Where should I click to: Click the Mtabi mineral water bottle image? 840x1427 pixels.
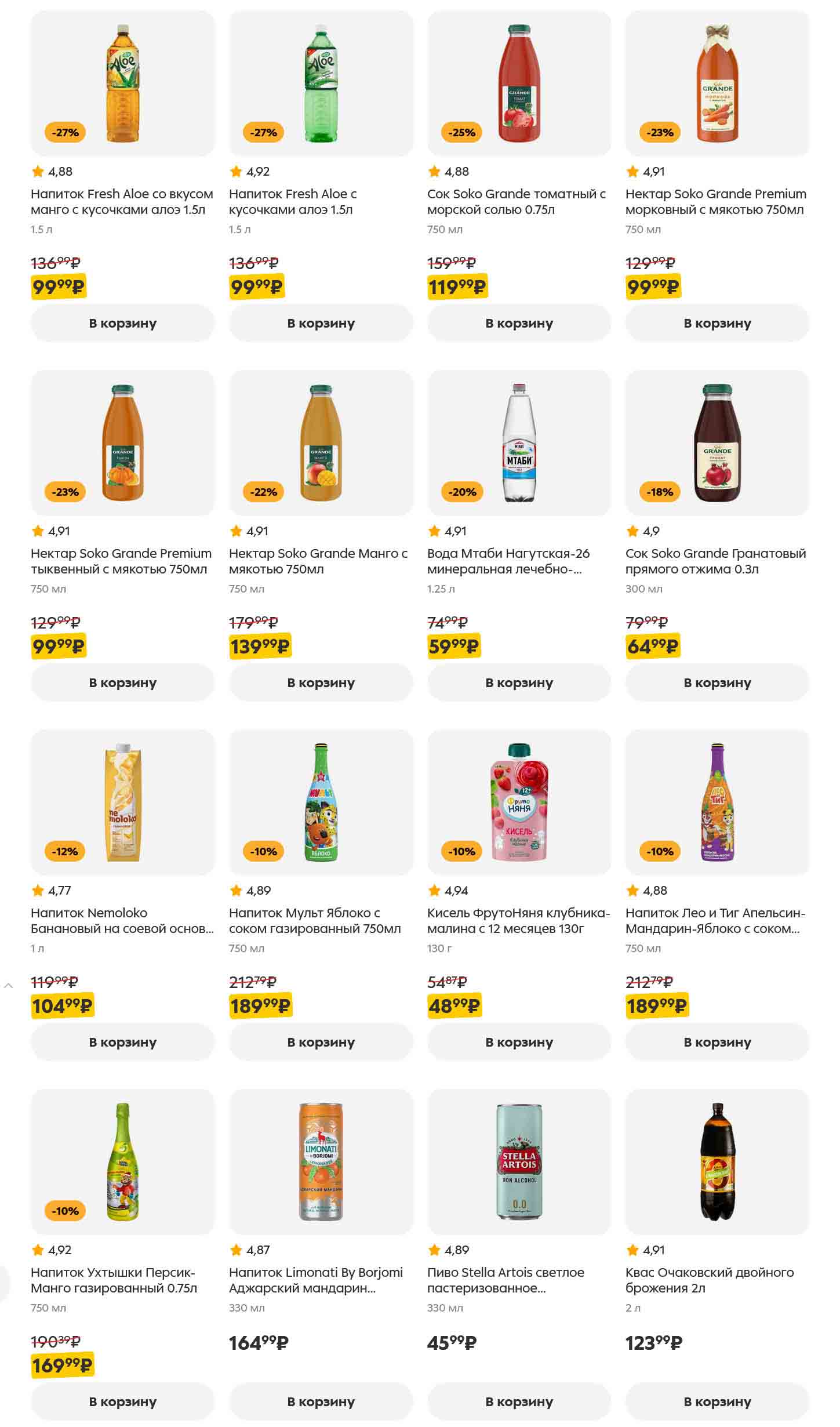519,442
